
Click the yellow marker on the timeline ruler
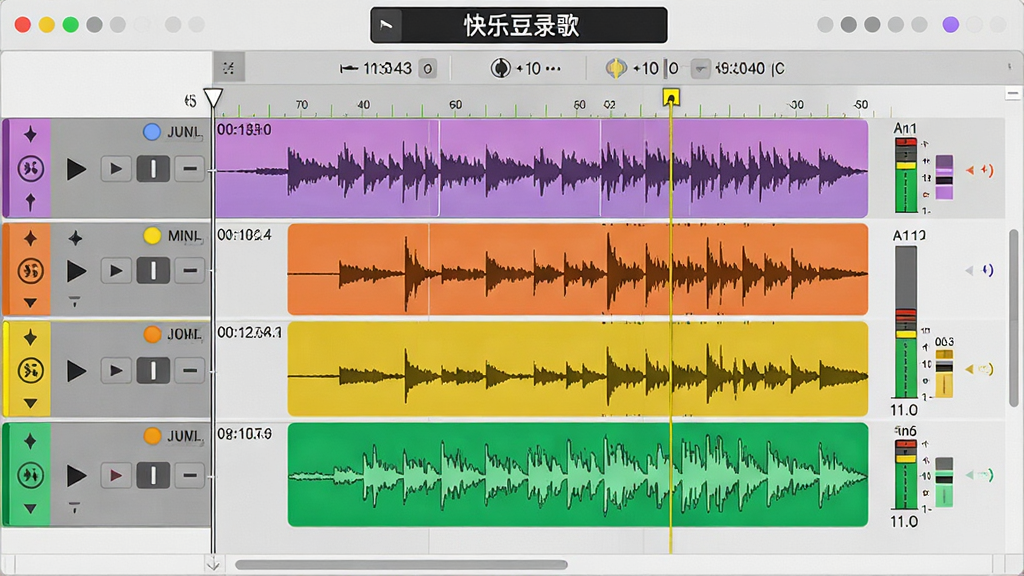tap(671, 98)
